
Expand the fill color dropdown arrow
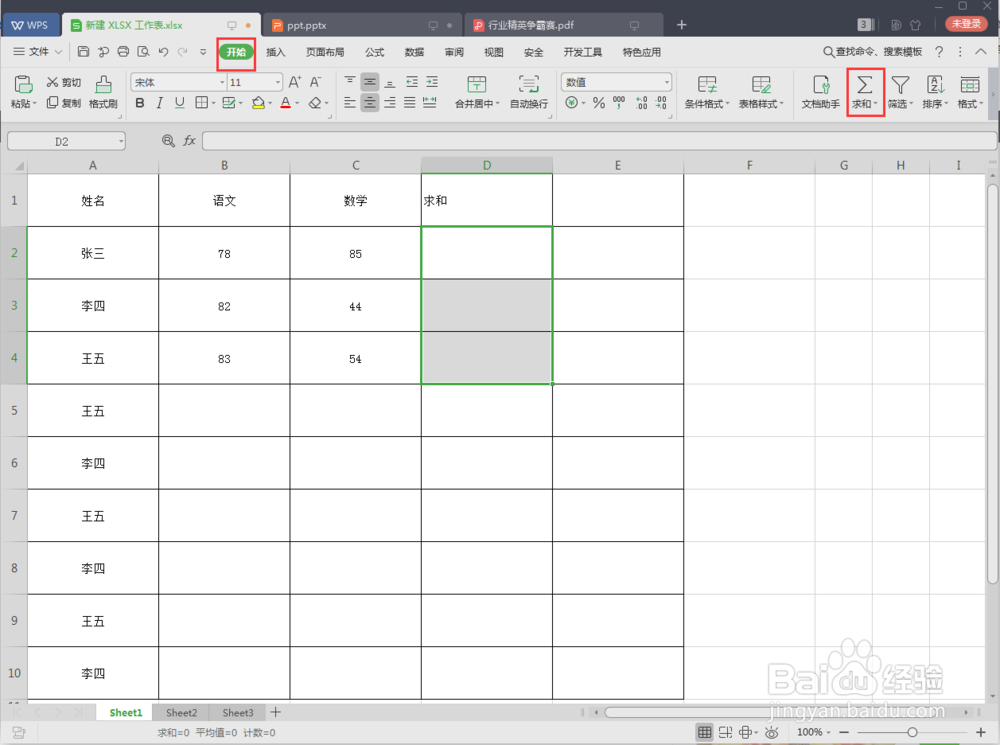(270, 103)
